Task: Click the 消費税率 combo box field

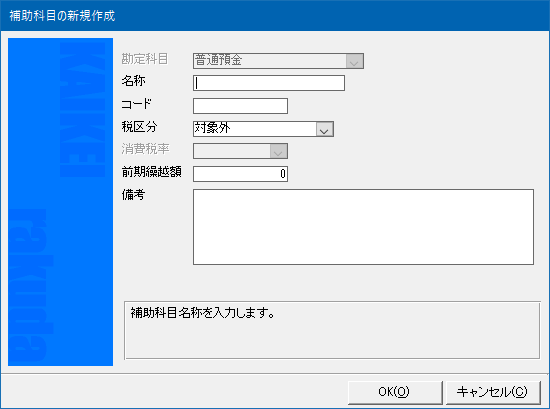Action: (x=240, y=151)
